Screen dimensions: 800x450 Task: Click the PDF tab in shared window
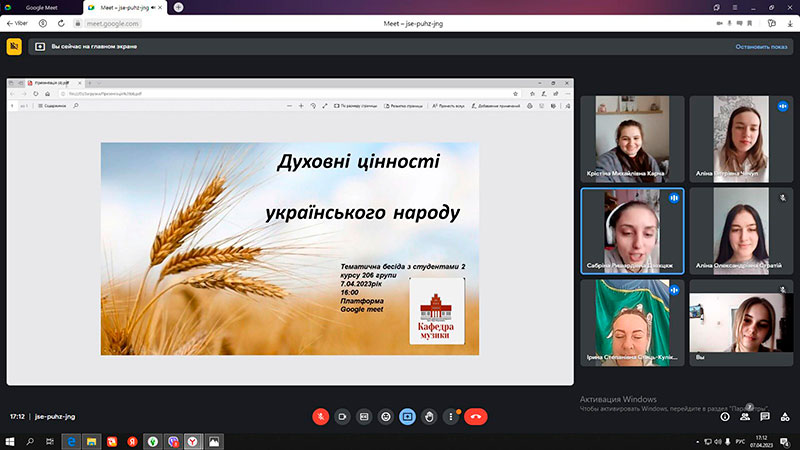coord(55,83)
